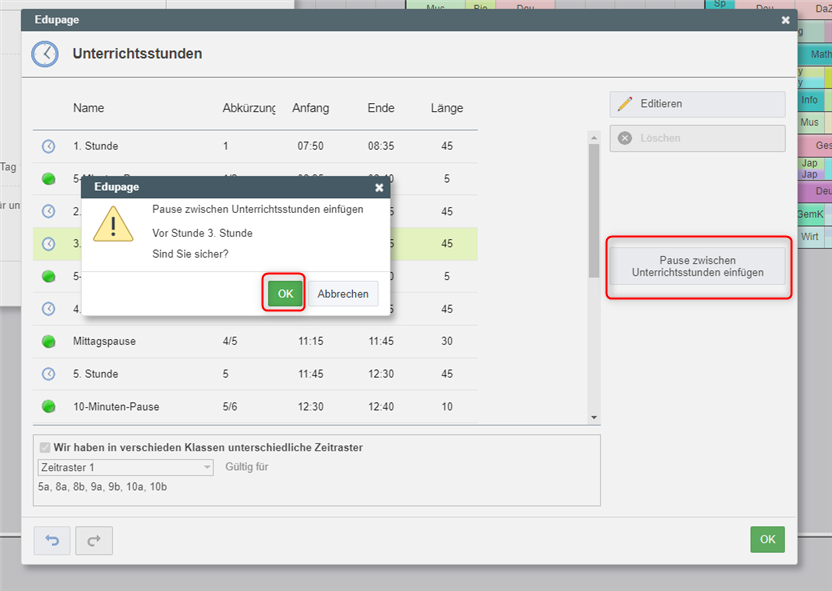Click the Name column header
The image size is (832, 591).
pos(89,108)
